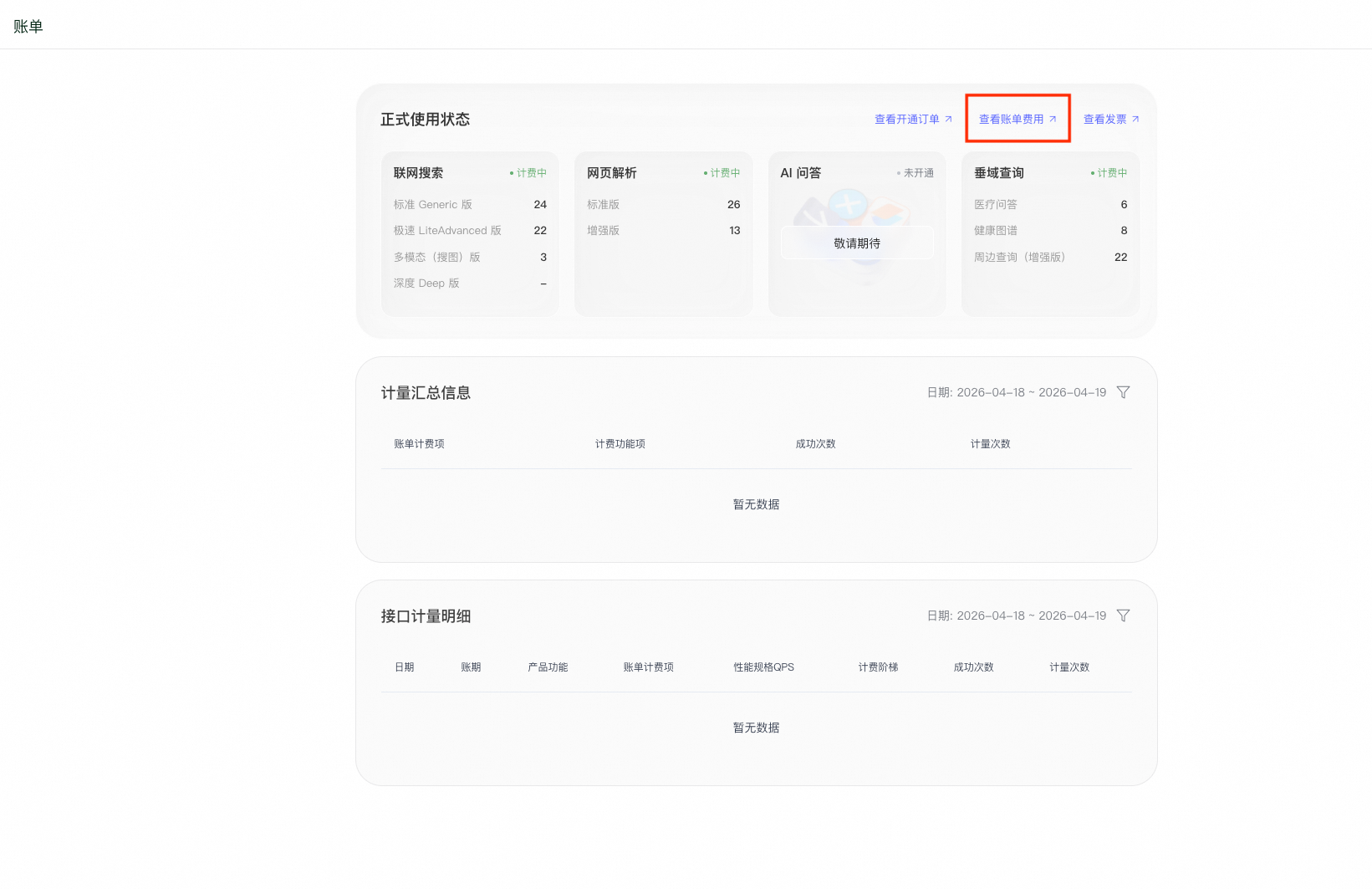Select the AI 问答 card title
Viewport: 1372px width, 889px height.
(x=801, y=173)
